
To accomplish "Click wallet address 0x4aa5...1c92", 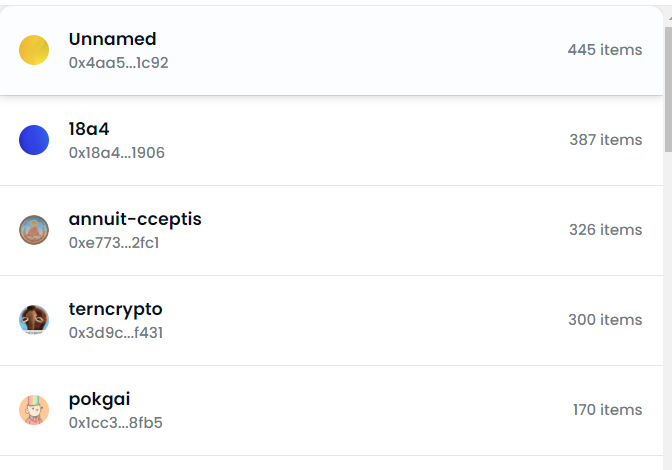I will click(x=118, y=62).
